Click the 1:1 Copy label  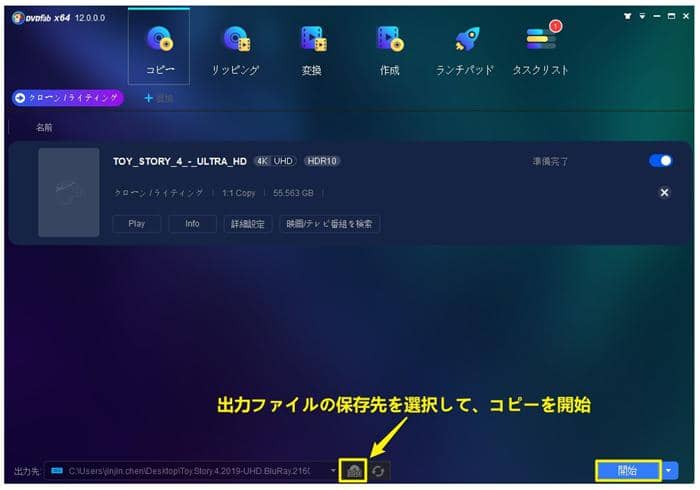point(238,193)
